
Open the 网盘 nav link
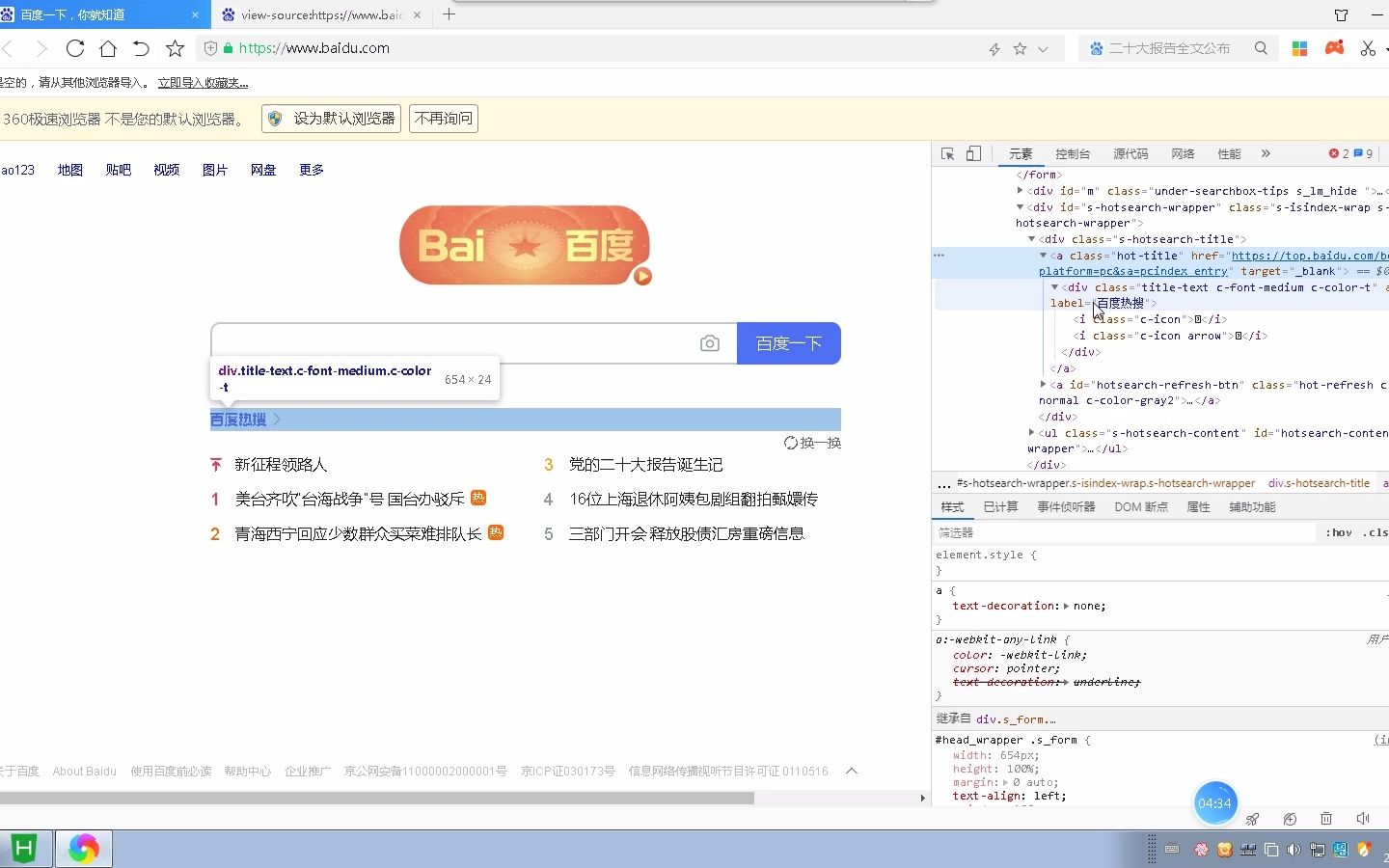pyautogui.click(x=263, y=170)
